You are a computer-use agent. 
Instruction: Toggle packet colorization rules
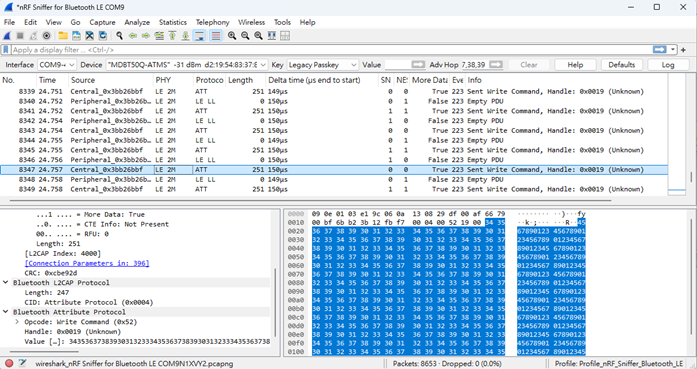pyautogui.click(x=216, y=36)
